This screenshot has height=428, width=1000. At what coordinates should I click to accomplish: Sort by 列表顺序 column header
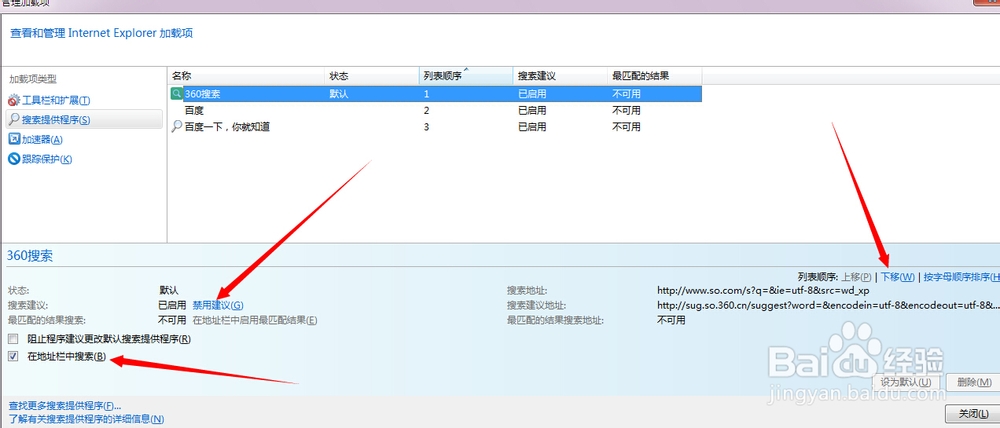(466, 76)
